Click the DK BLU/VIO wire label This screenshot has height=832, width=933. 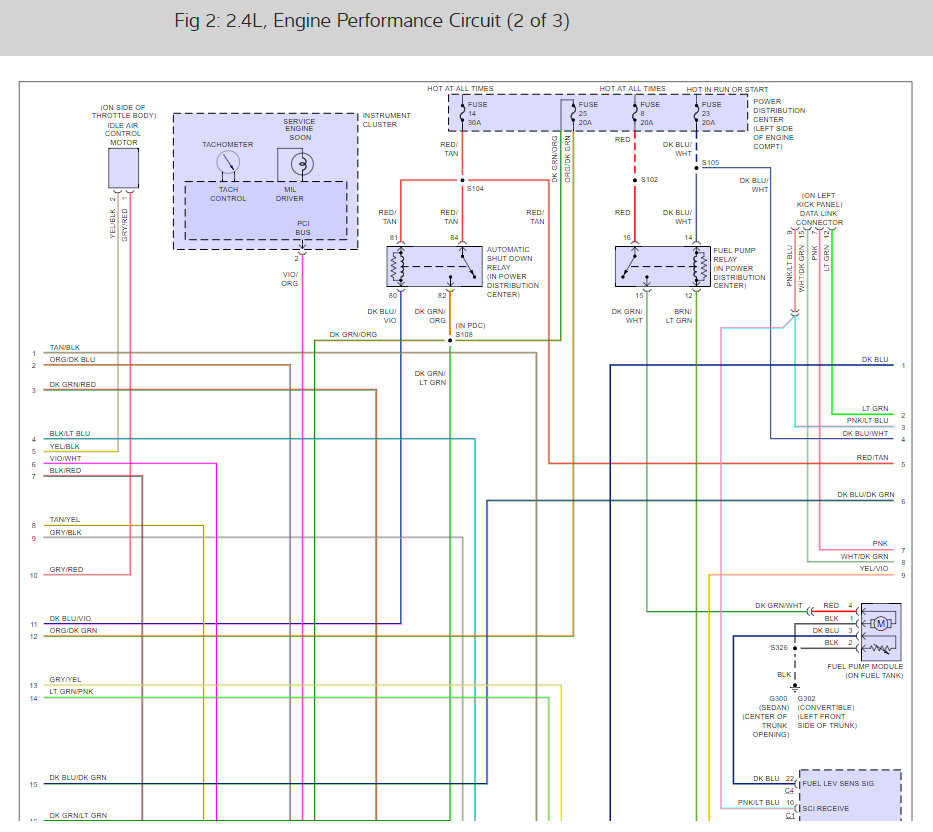[70, 618]
